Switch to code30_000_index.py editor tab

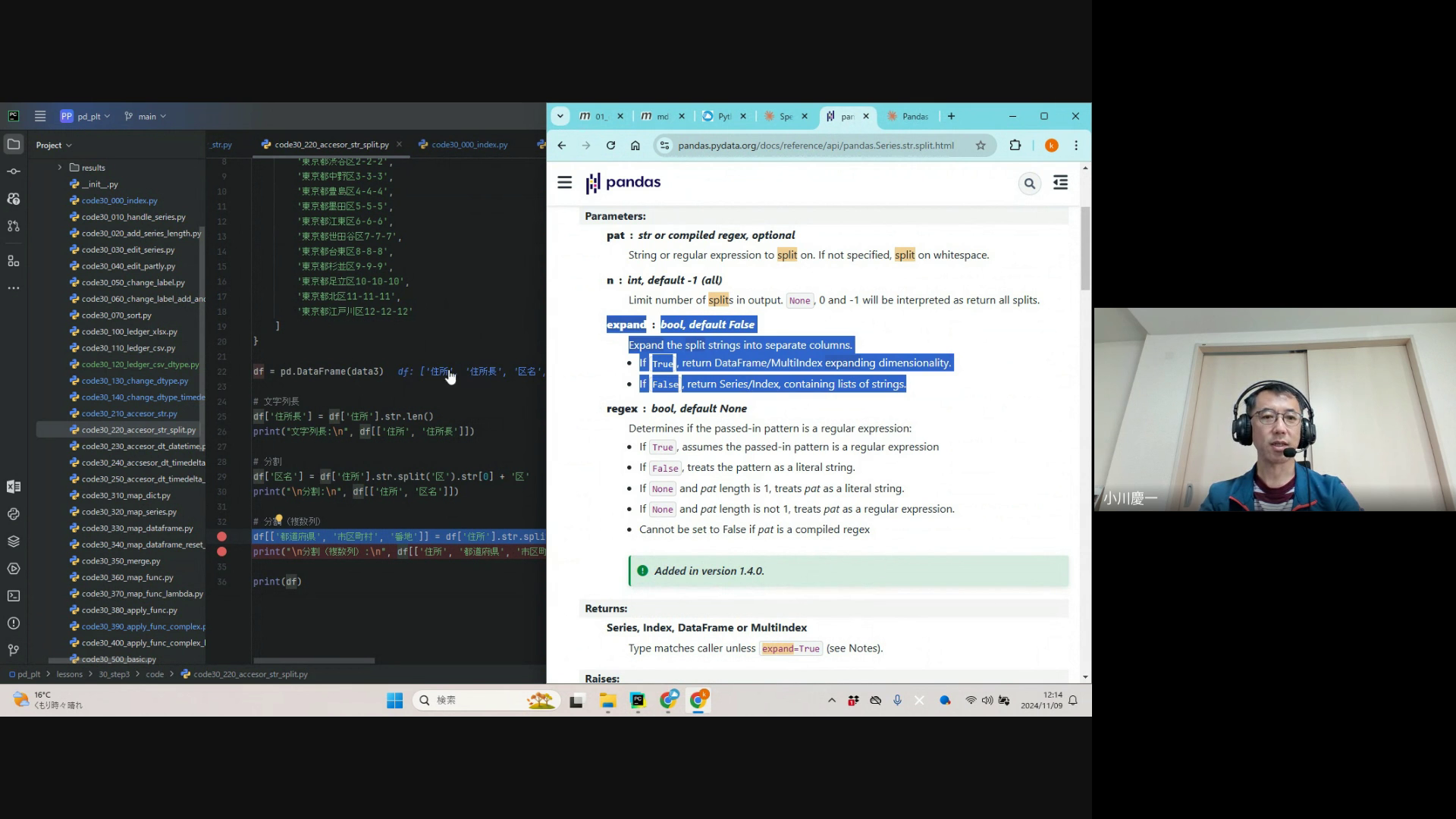[x=469, y=145]
